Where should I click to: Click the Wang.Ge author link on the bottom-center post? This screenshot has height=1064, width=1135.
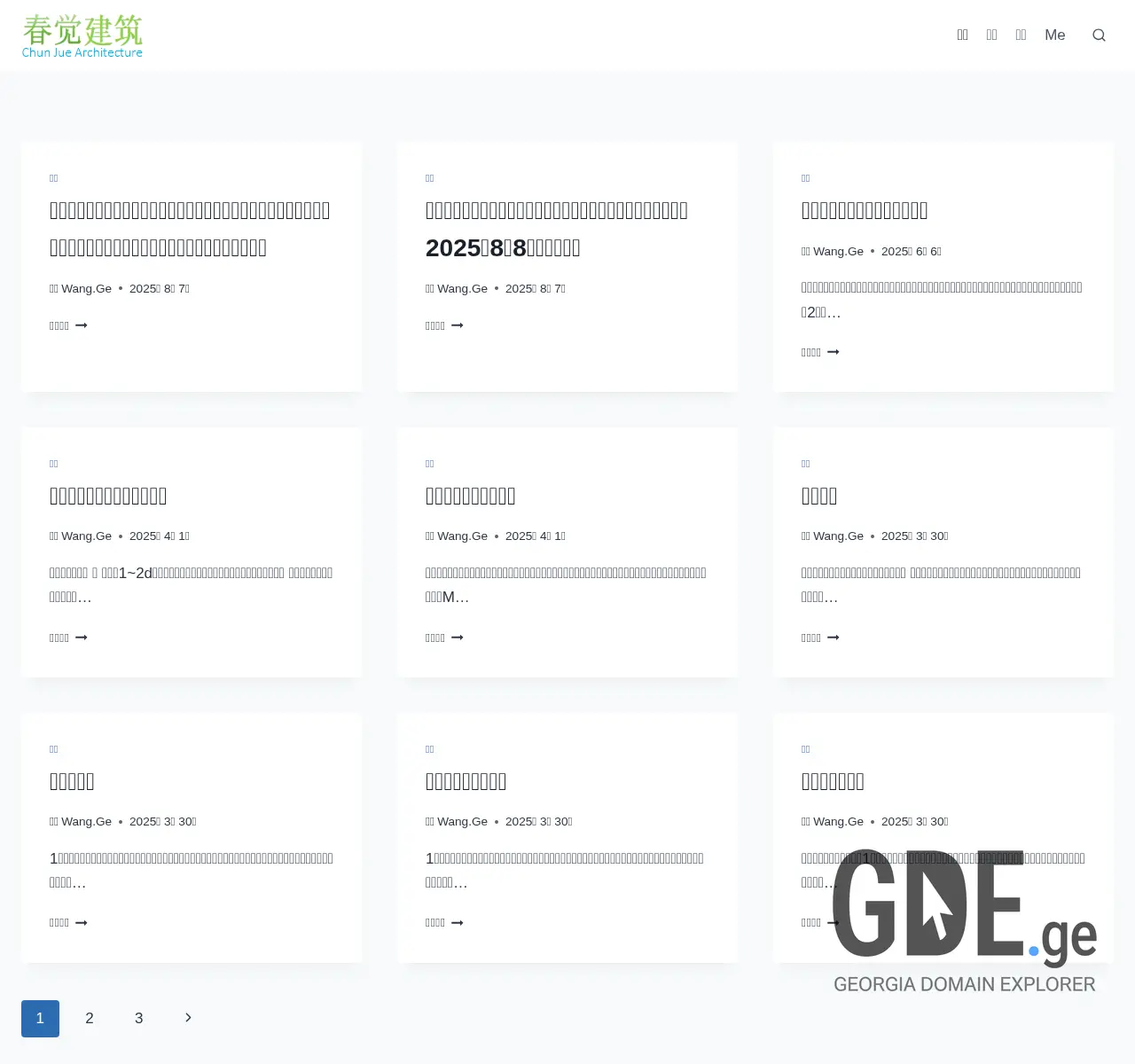click(x=462, y=821)
